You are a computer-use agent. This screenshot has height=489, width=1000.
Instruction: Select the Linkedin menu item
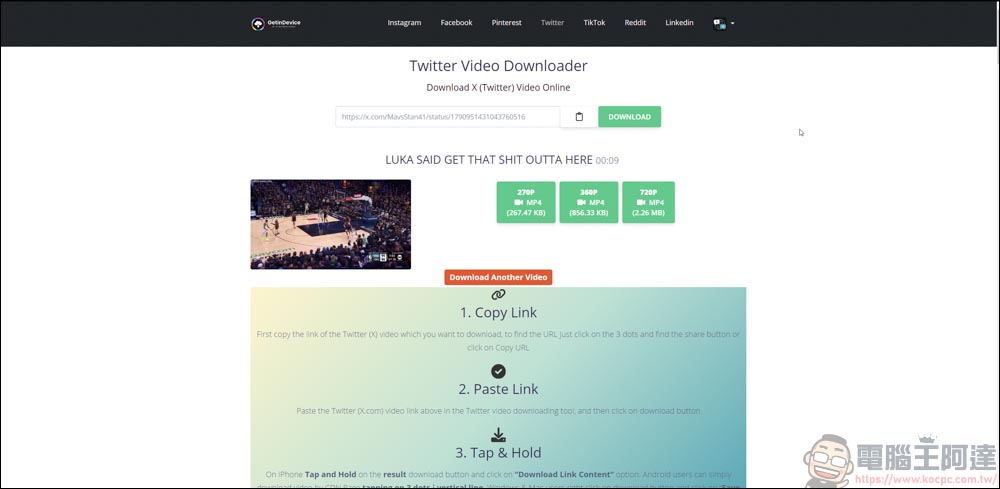679,23
